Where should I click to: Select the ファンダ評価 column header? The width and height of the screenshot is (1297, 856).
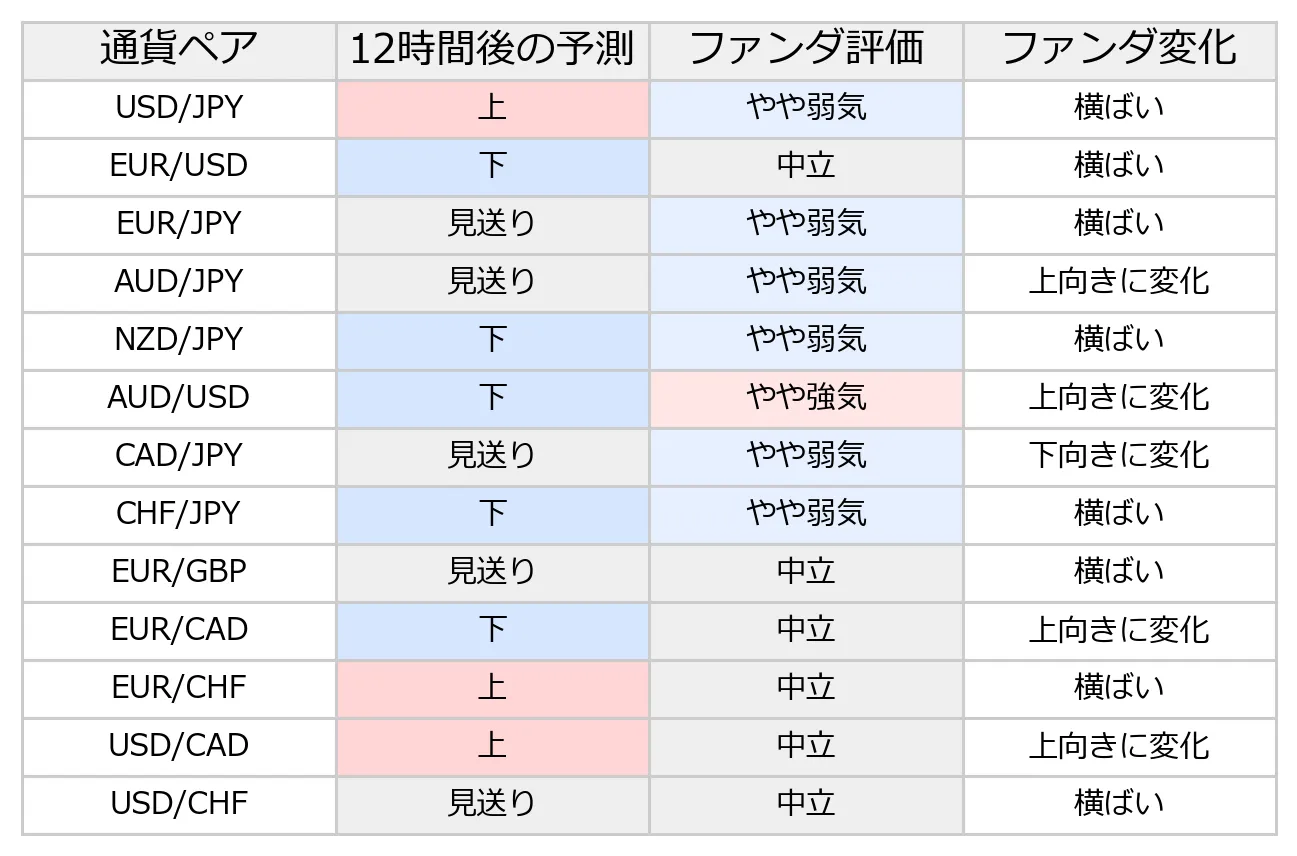pos(806,50)
